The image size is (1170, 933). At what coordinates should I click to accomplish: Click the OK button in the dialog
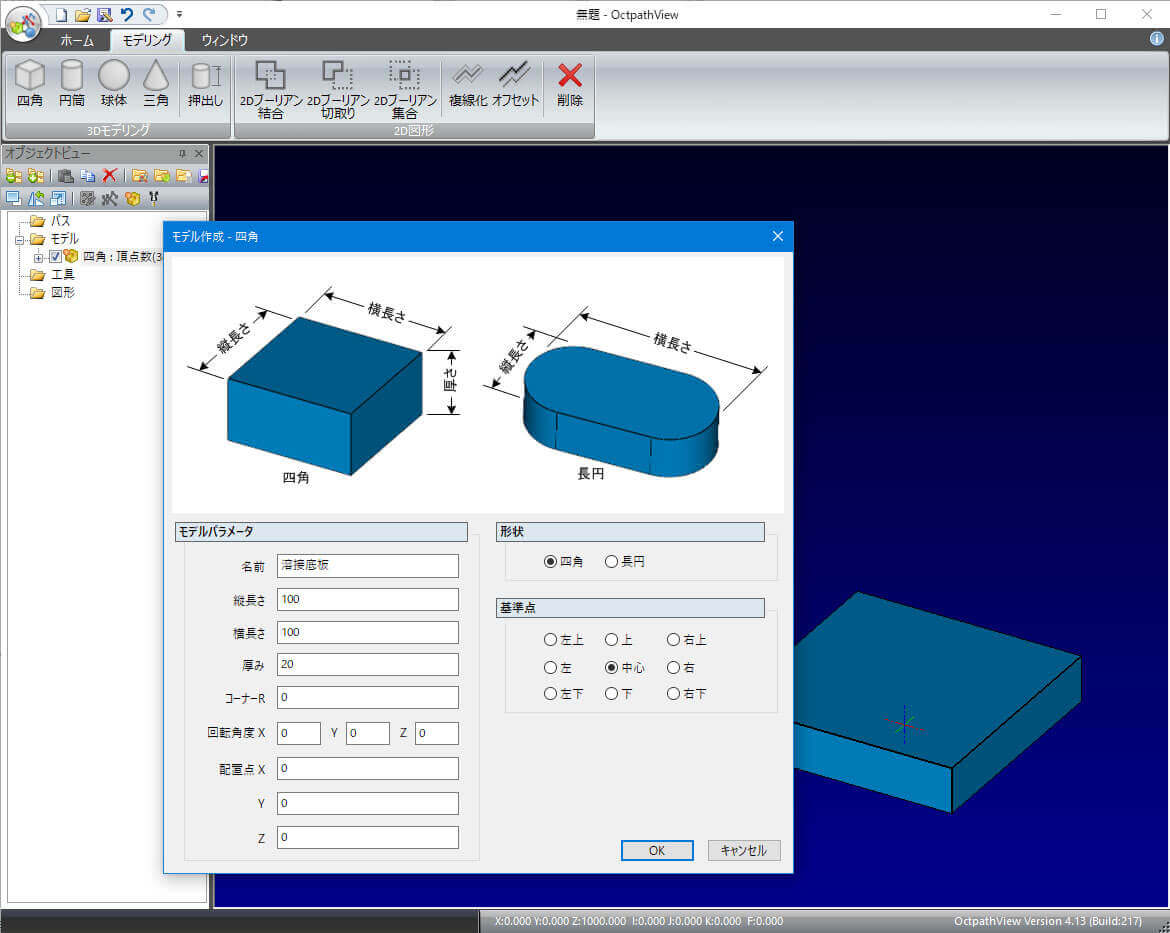(x=657, y=851)
